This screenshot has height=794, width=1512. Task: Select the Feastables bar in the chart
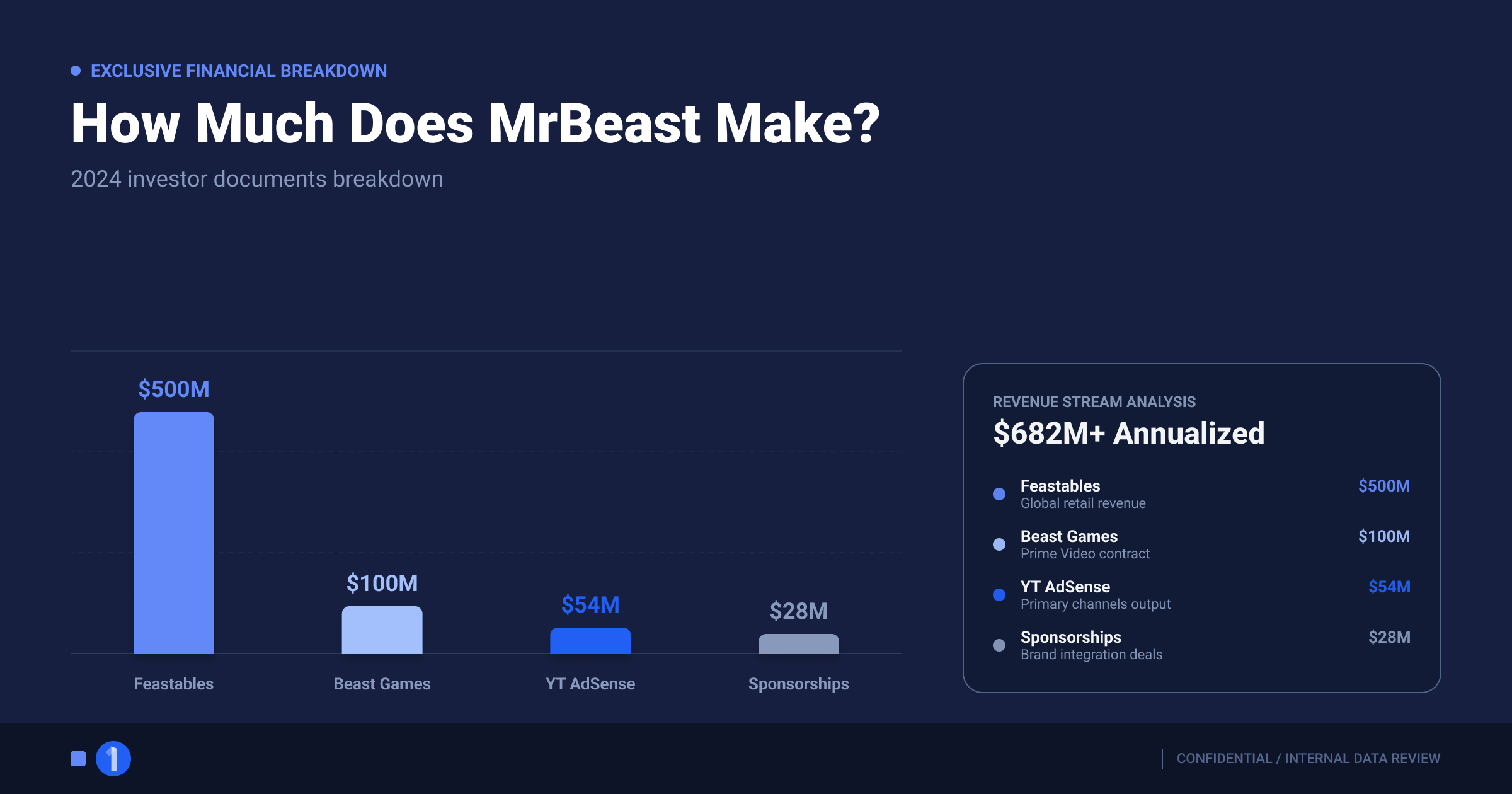(x=174, y=533)
